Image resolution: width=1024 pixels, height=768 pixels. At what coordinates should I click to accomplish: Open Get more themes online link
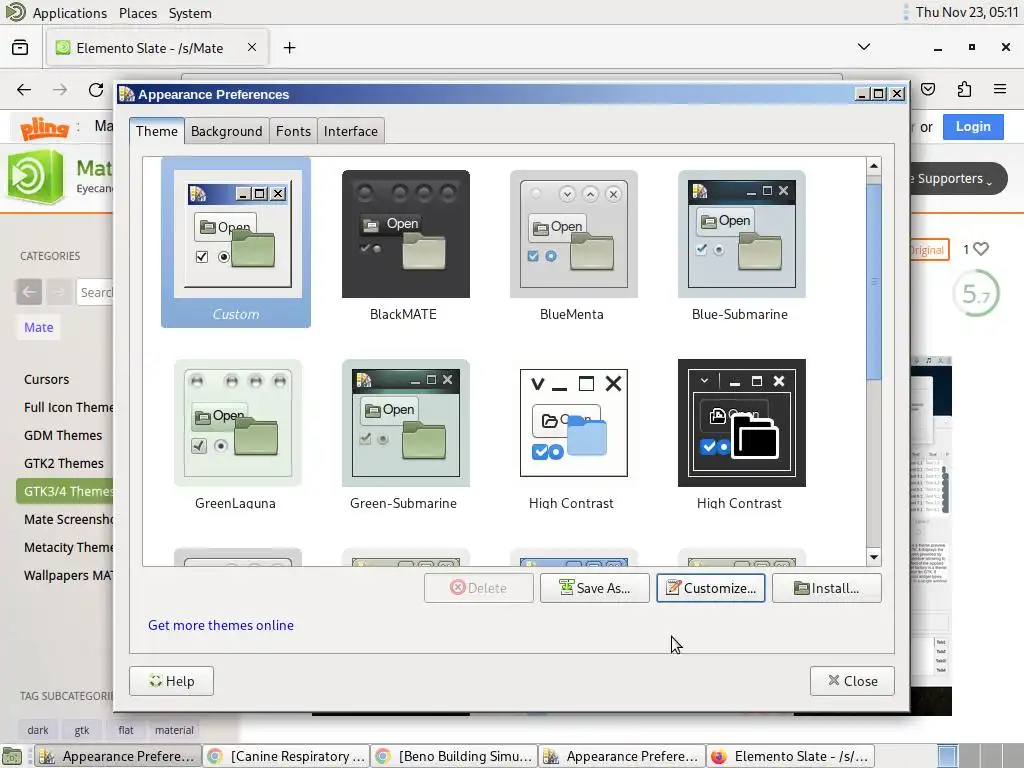[x=221, y=625]
